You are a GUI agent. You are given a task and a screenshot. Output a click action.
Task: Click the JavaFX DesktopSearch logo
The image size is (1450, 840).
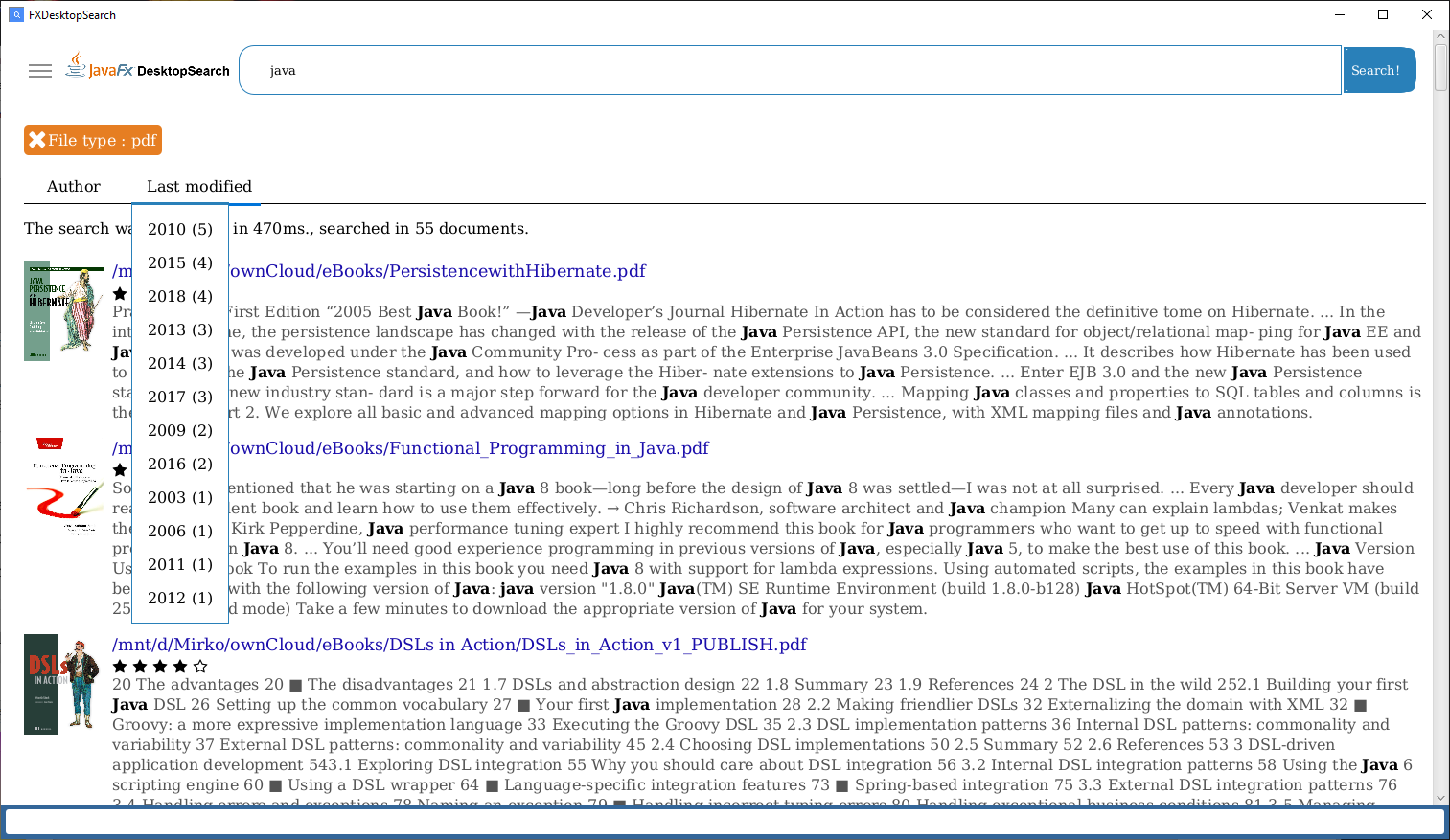pyautogui.click(x=148, y=67)
